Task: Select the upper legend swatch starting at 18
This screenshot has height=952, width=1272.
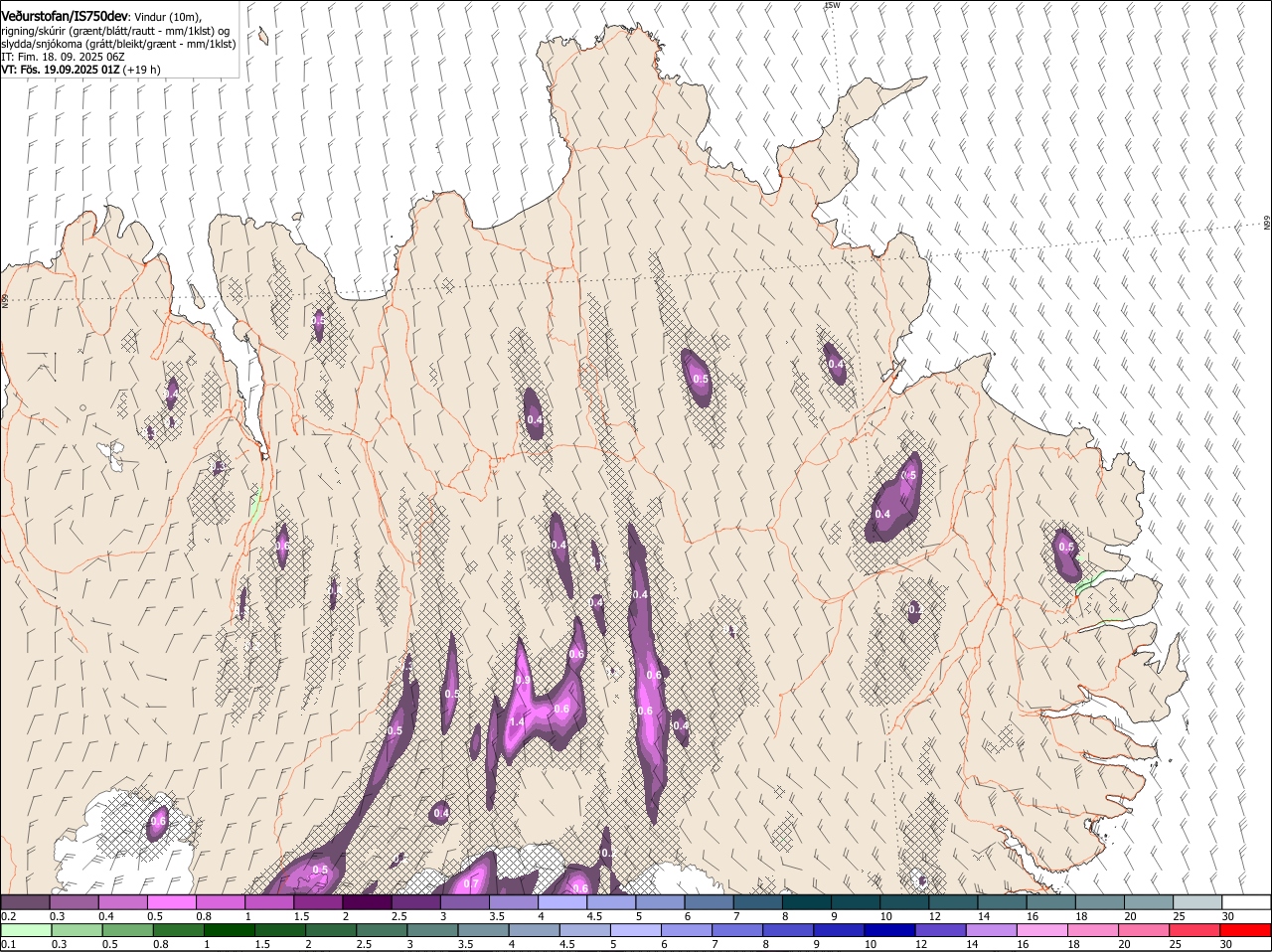Action: click(1099, 901)
